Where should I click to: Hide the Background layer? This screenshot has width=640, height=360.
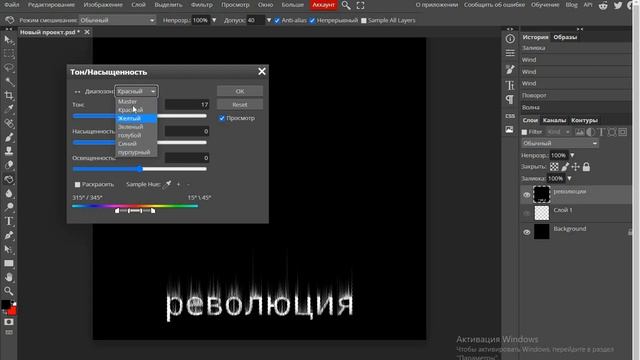coord(527,232)
